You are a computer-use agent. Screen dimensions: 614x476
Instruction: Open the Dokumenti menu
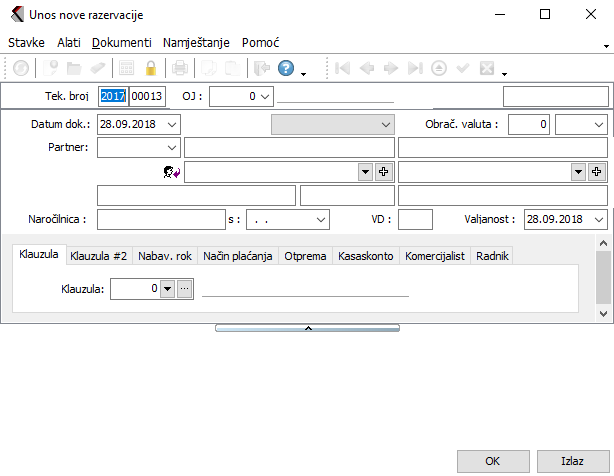pos(121,43)
